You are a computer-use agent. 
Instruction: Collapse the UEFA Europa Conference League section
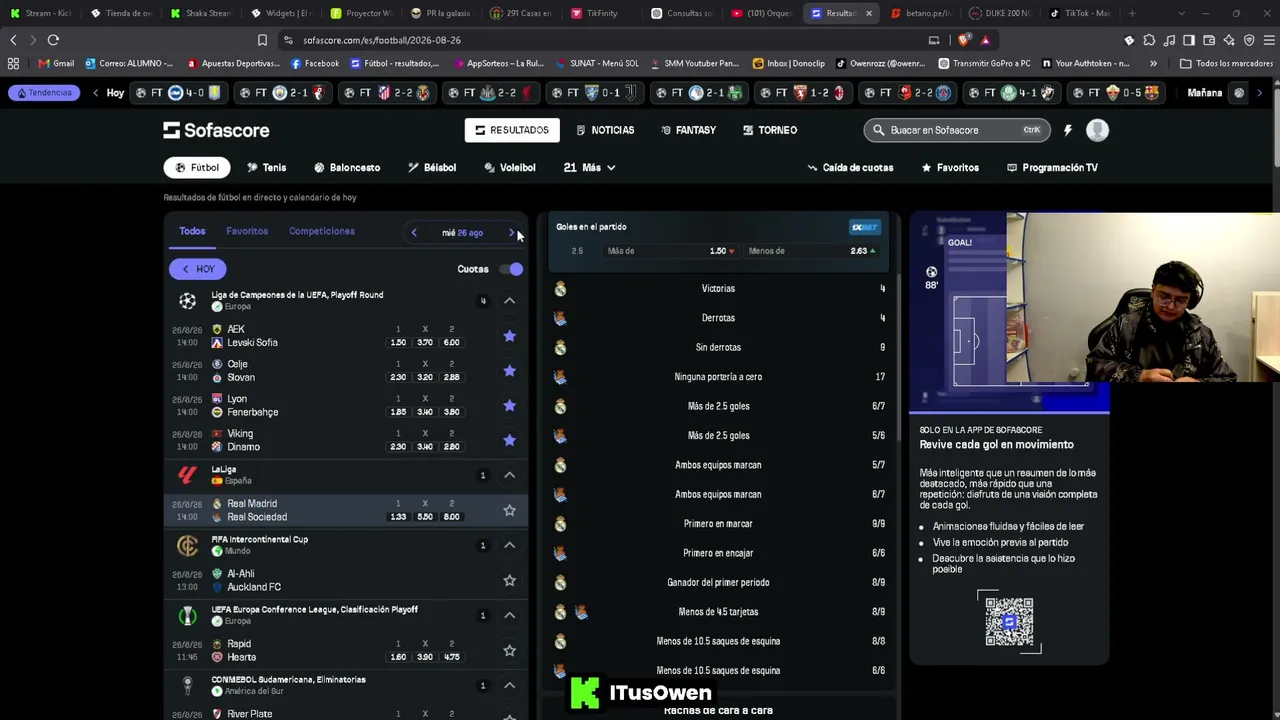509,615
